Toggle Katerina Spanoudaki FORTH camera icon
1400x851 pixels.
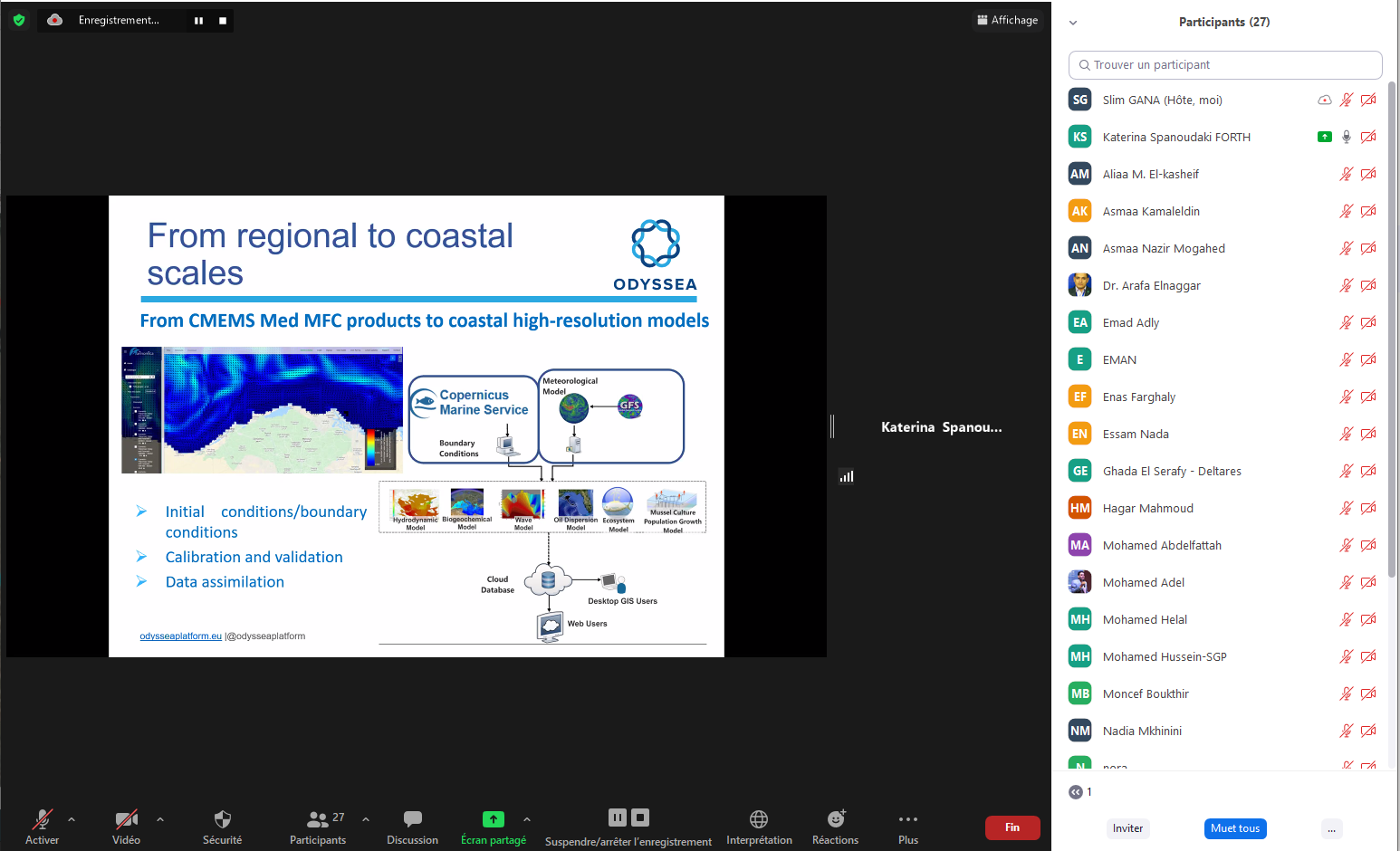pyautogui.click(x=1368, y=137)
